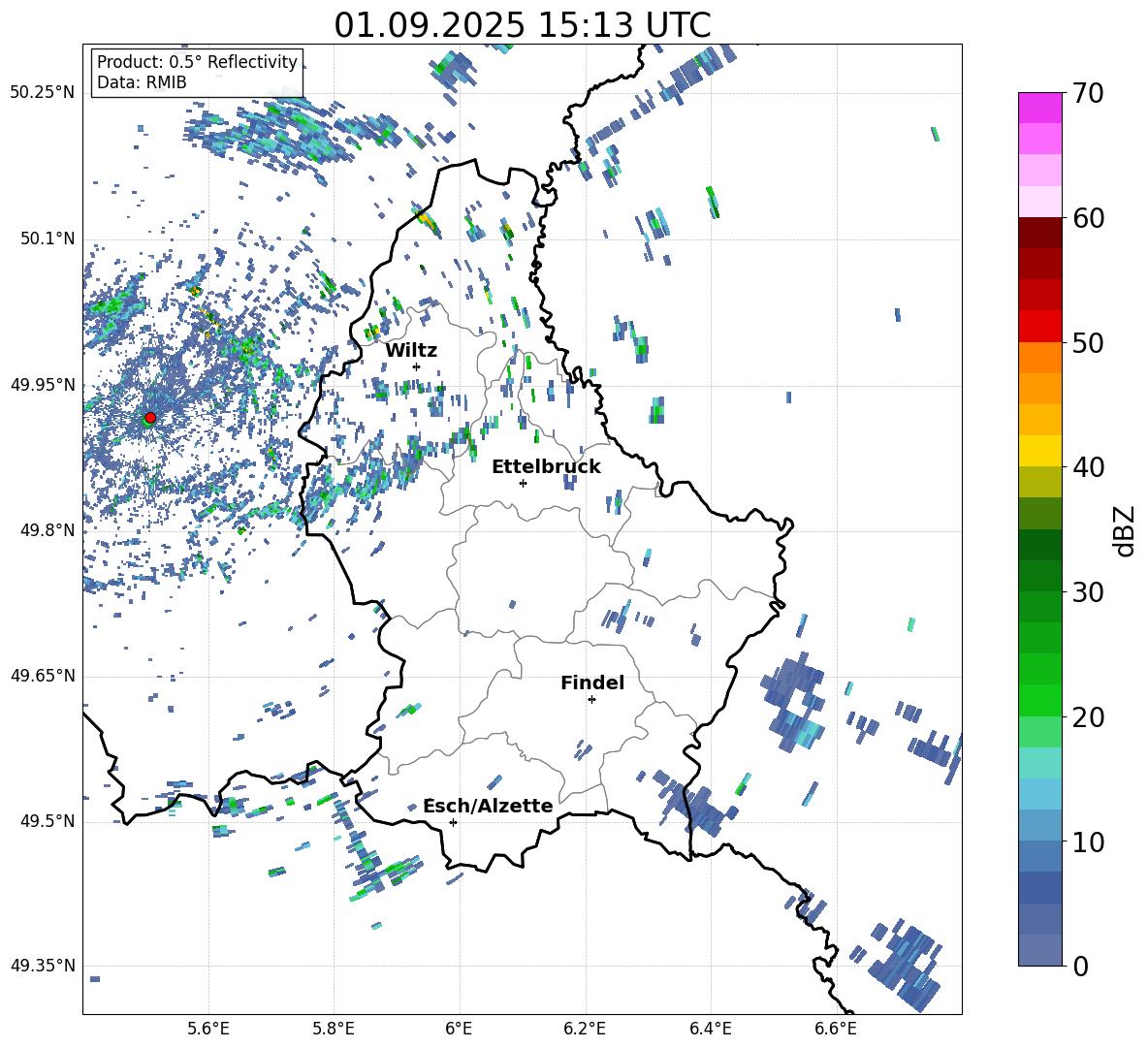Click the Findel city label

coord(592,683)
